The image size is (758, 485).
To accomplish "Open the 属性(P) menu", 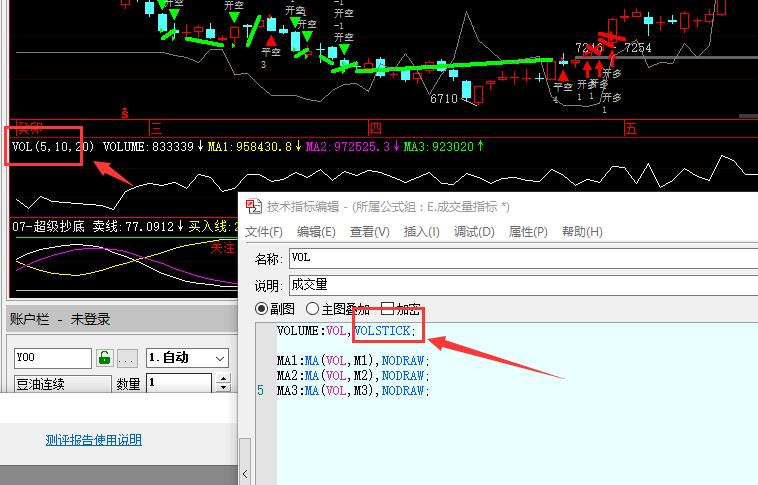I will click(528, 232).
